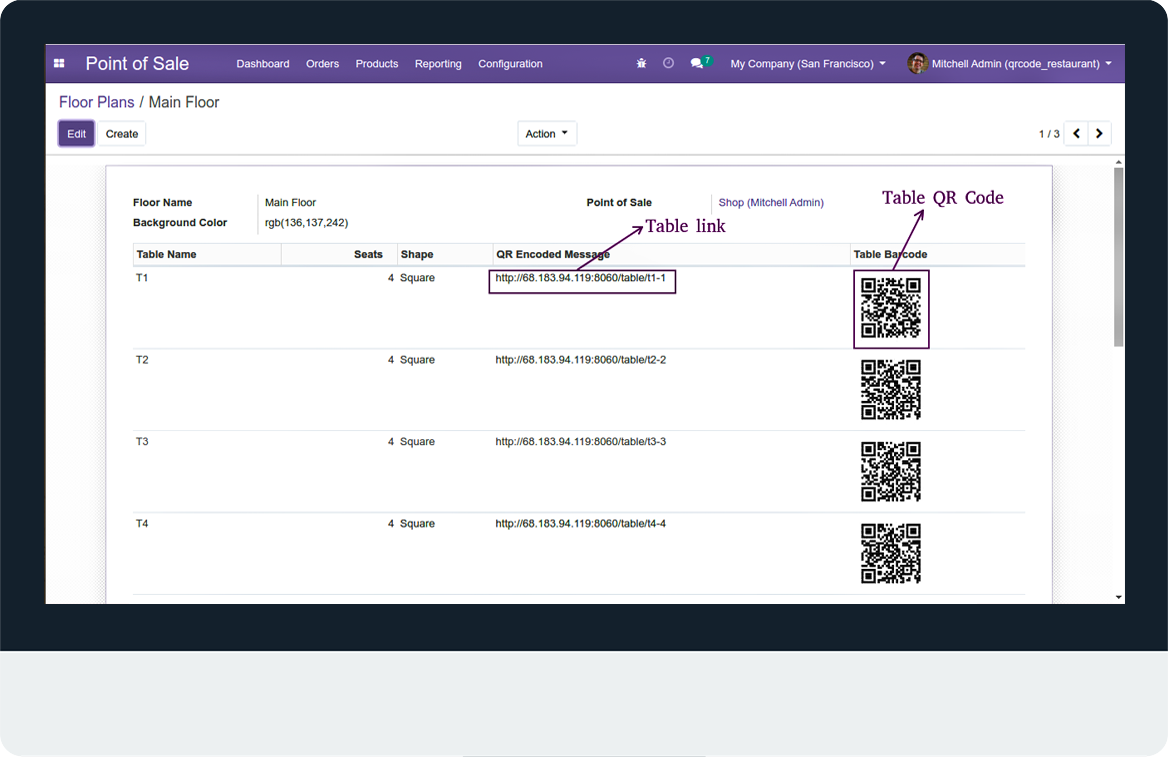Open the Configuration menu
Viewport: 1168px width, 757px height.
[x=510, y=63]
